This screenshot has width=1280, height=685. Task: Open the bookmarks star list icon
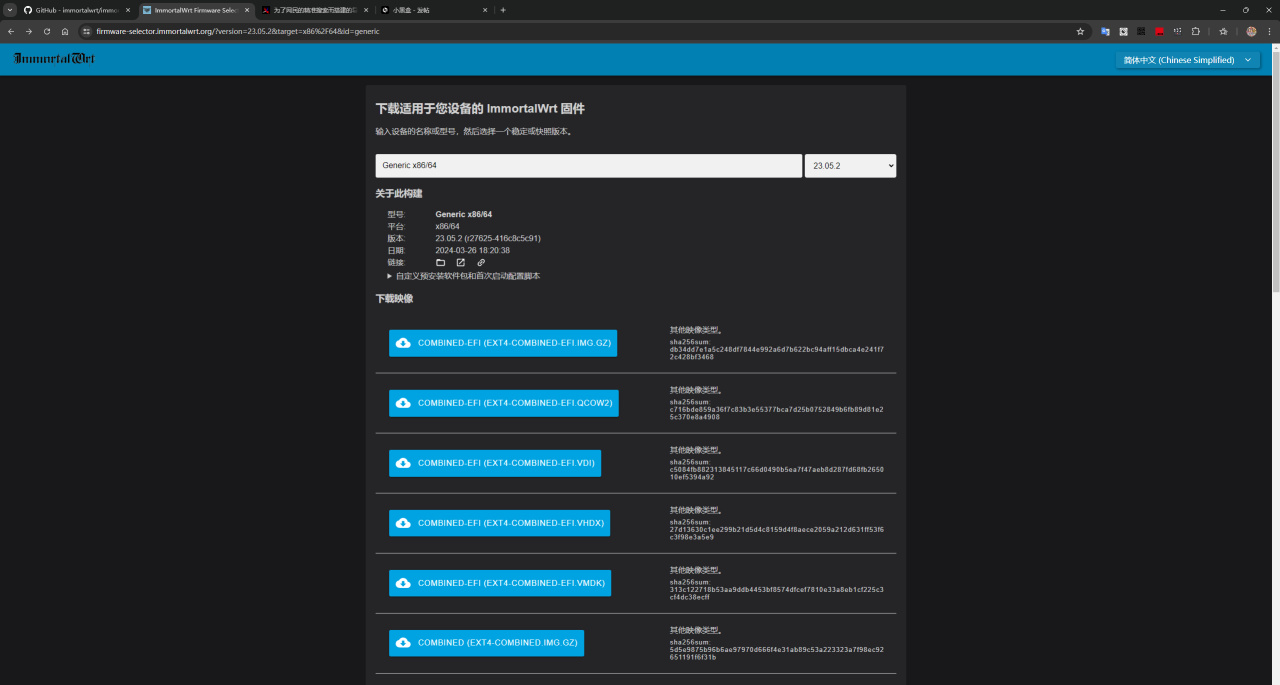tap(1223, 31)
